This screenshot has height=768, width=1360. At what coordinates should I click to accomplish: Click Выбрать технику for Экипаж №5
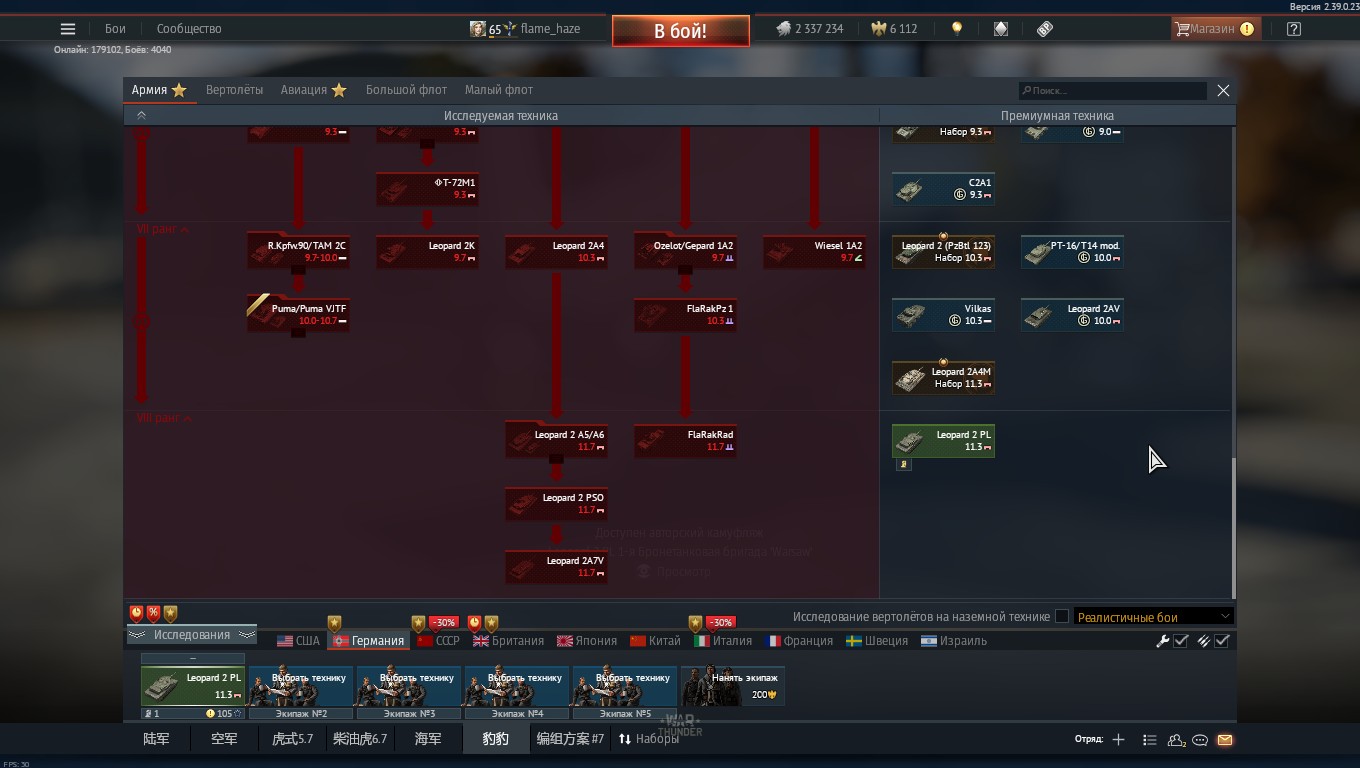(625, 686)
